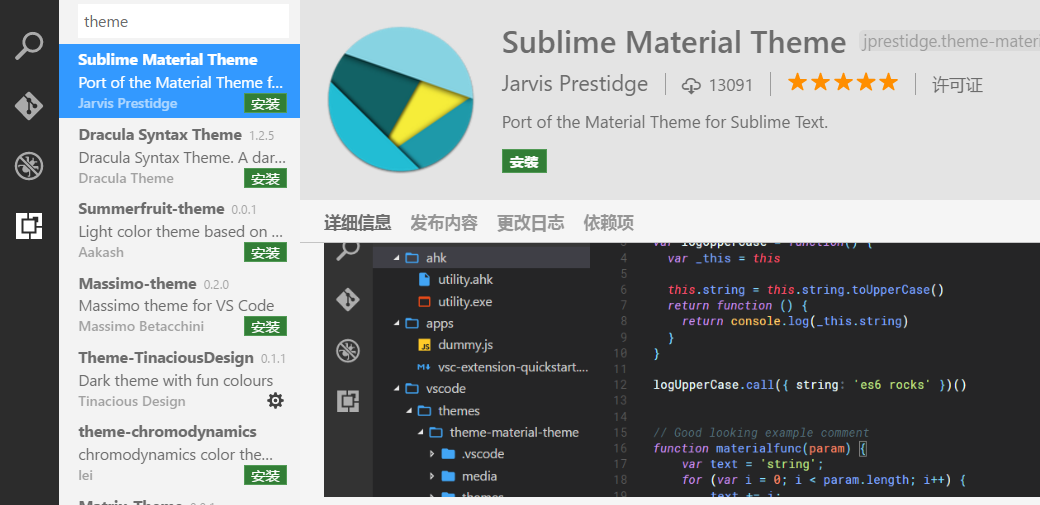
Task: Select theme-chromodynamics list entry
Action: coord(179,453)
